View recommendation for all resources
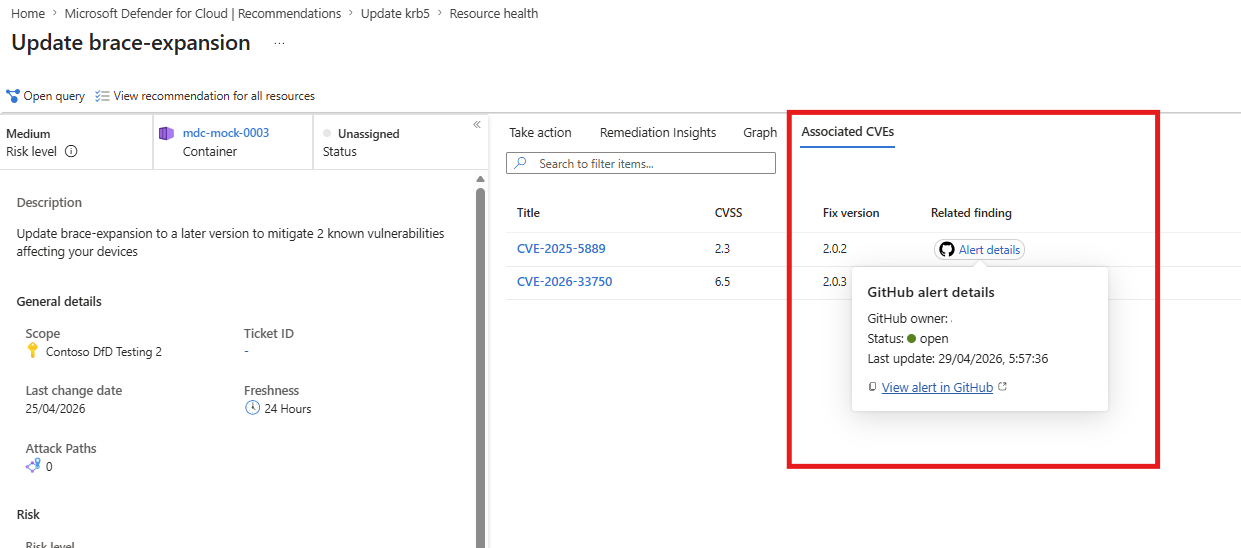Screen dimensions: 1241x548 click(214, 96)
